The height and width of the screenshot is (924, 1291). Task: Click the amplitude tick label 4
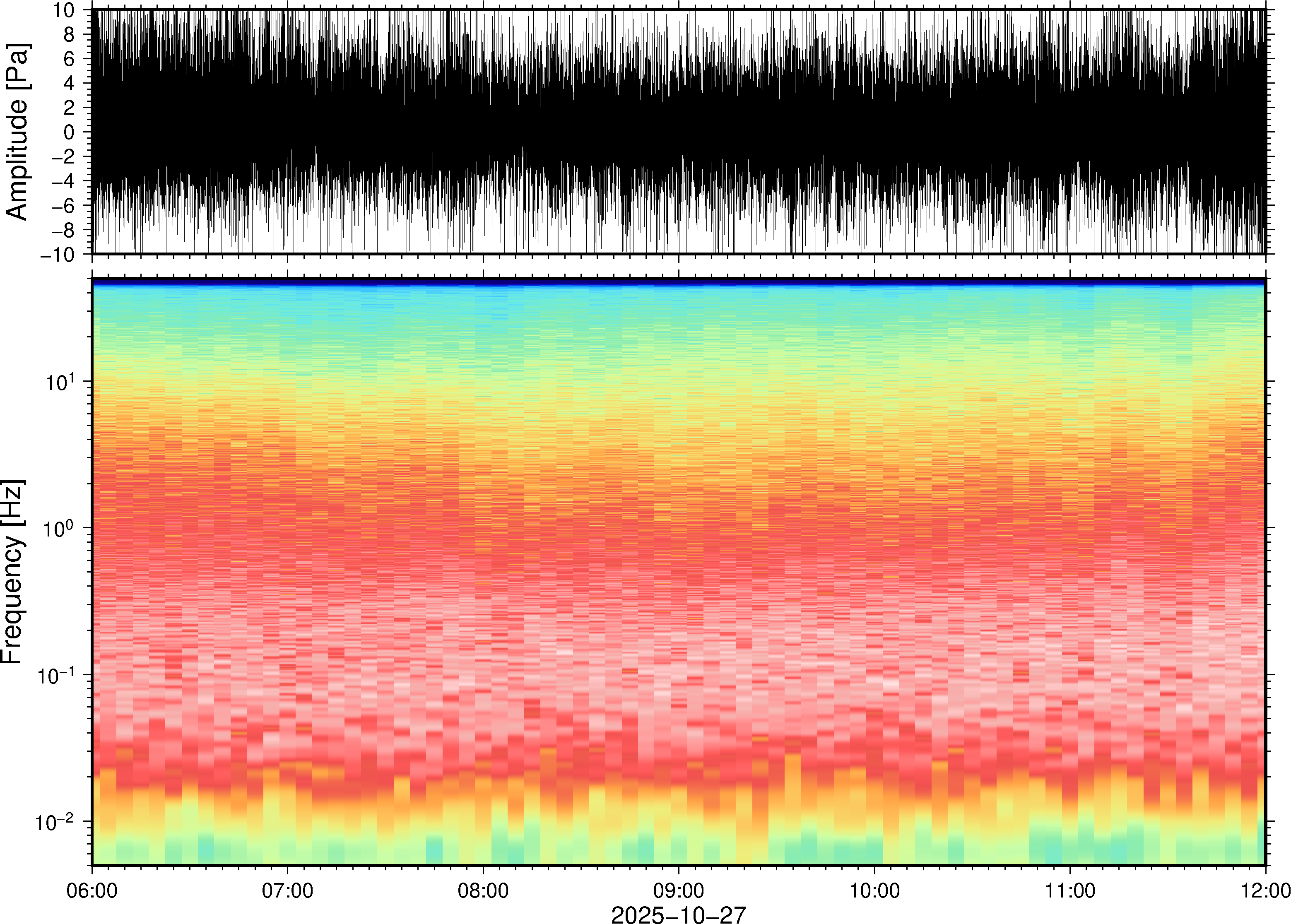pyautogui.click(x=70, y=83)
